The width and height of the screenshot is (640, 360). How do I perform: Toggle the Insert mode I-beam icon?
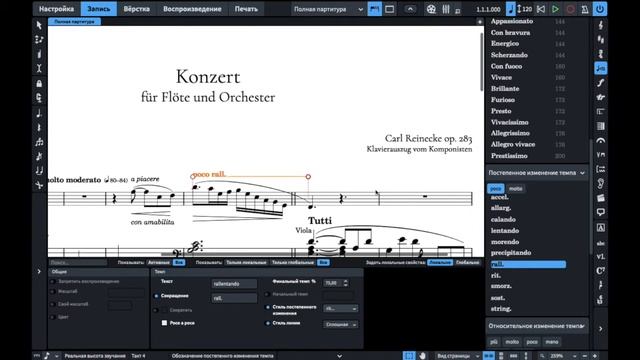39,69
